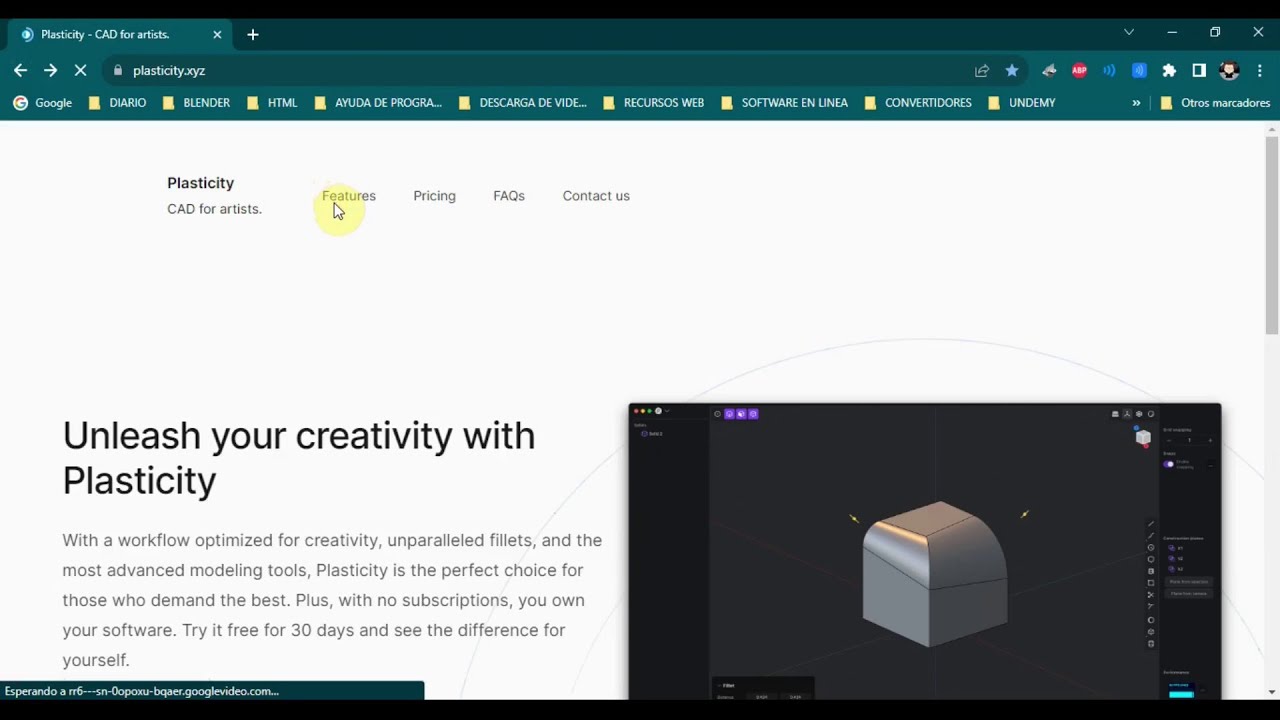Toggle the bookmark star for this page
The width and height of the screenshot is (1280, 720).
(x=1012, y=70)
